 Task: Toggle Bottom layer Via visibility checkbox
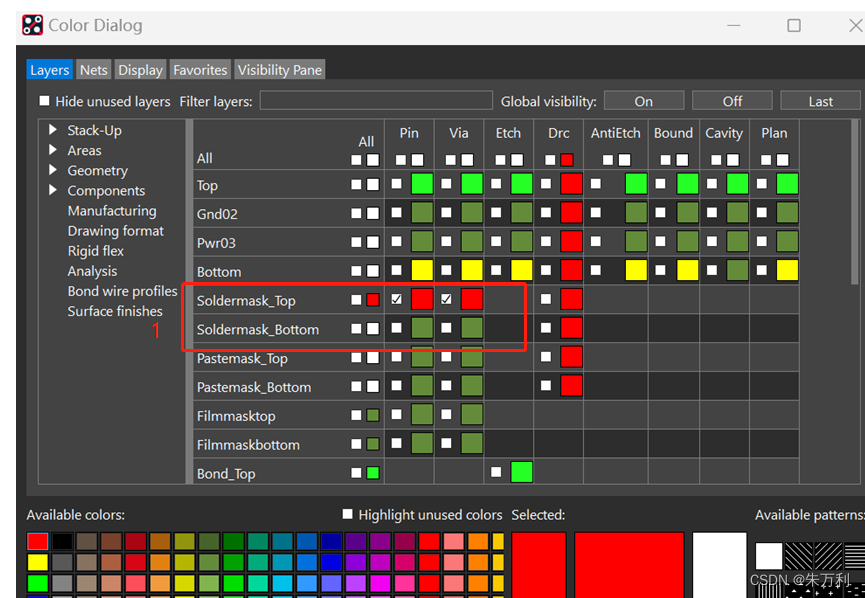click(446, 270)
